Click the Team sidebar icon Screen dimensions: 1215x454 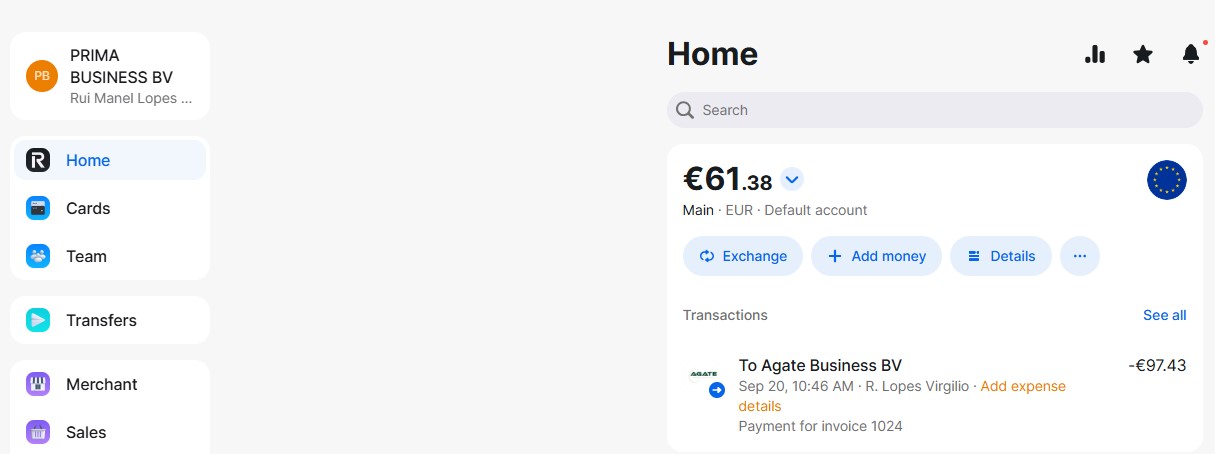(x=38, y=256)
